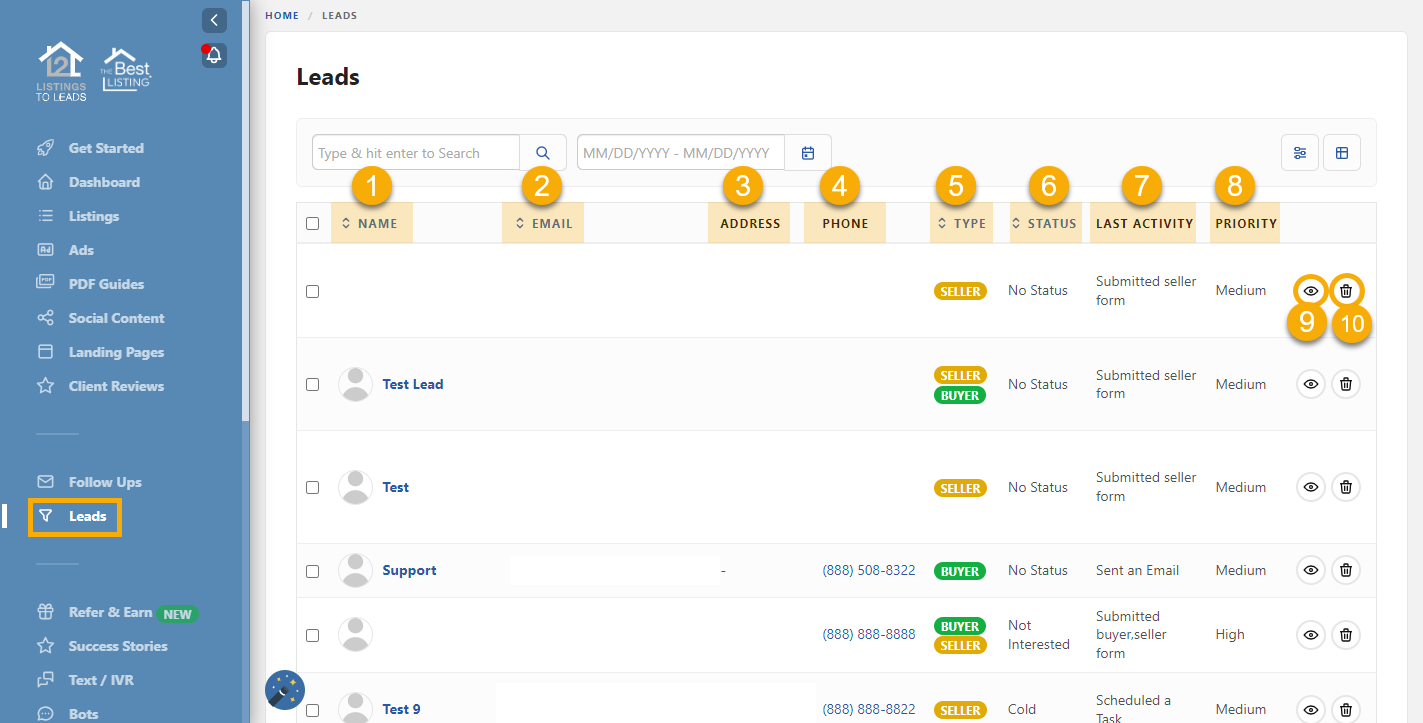The width and height of the screenshot is (1423, 723).
Task: Delete the Test lead using trash icon
Action: tap(1346, 487)
